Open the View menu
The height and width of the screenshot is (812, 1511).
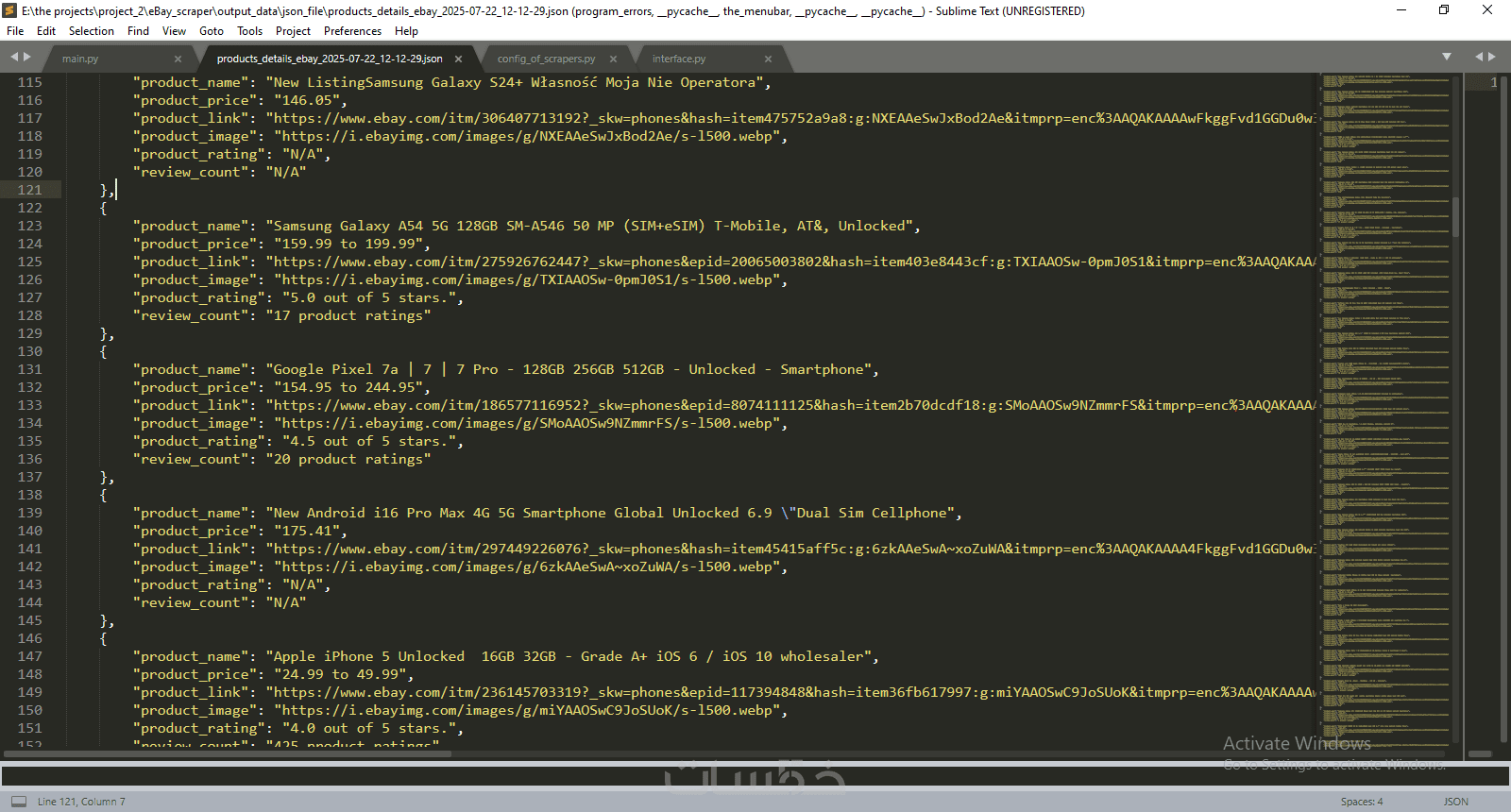(175, 31)
